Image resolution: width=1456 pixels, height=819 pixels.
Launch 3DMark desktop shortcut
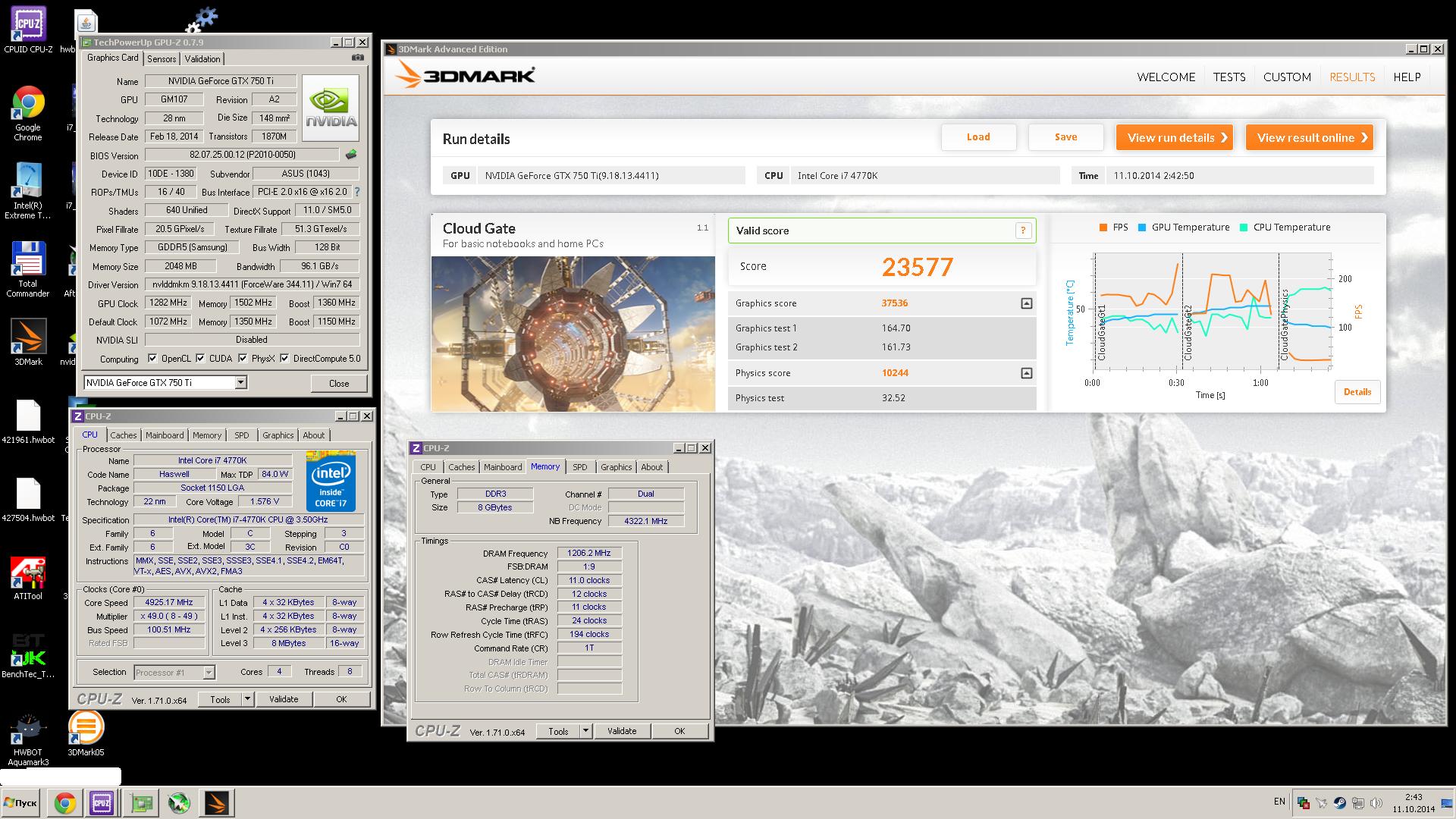click(x=28, y=342)
